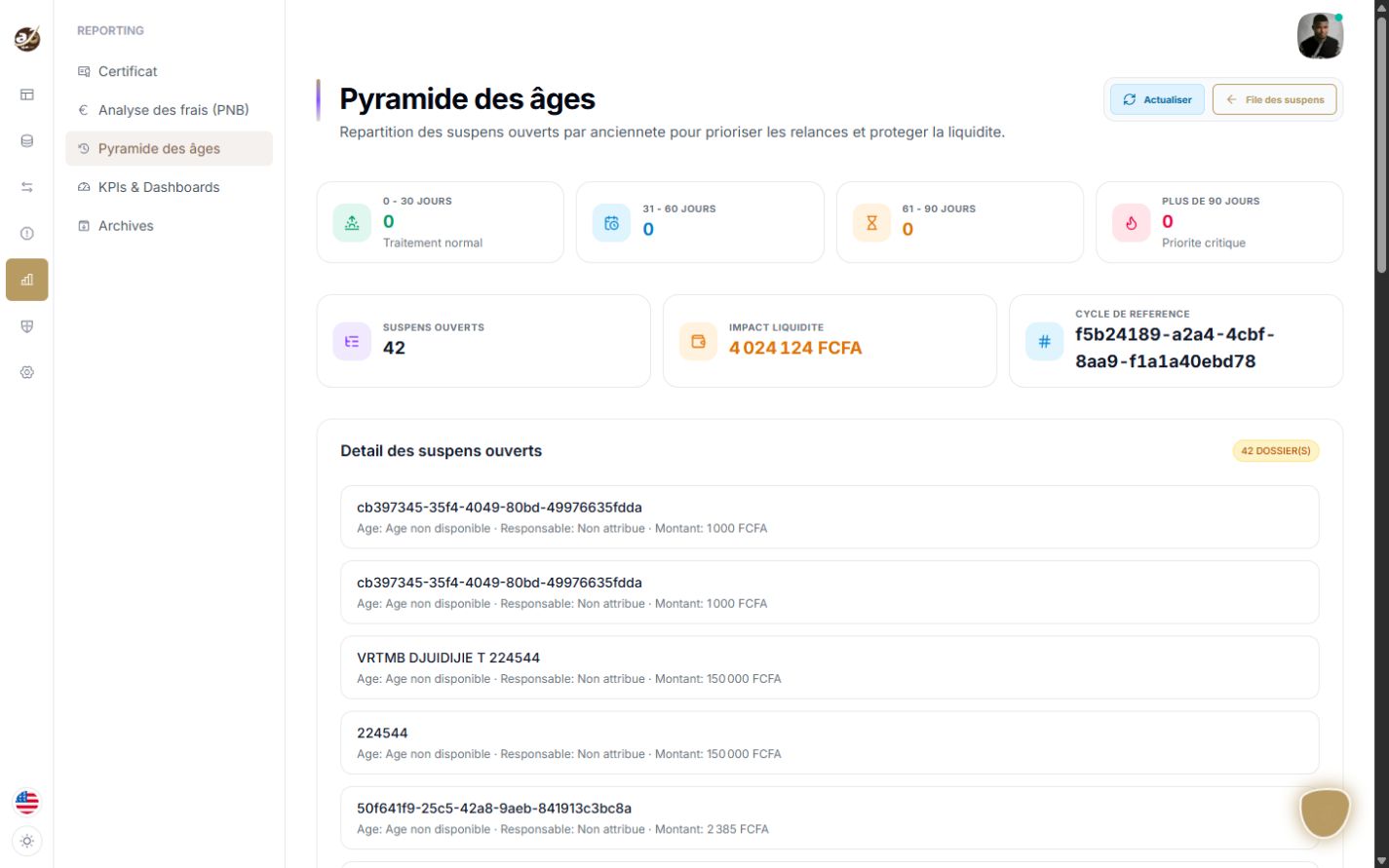1389x868 pixels.
Task: Click the Suspens ouverts count 42
Action: pos(394,348)
